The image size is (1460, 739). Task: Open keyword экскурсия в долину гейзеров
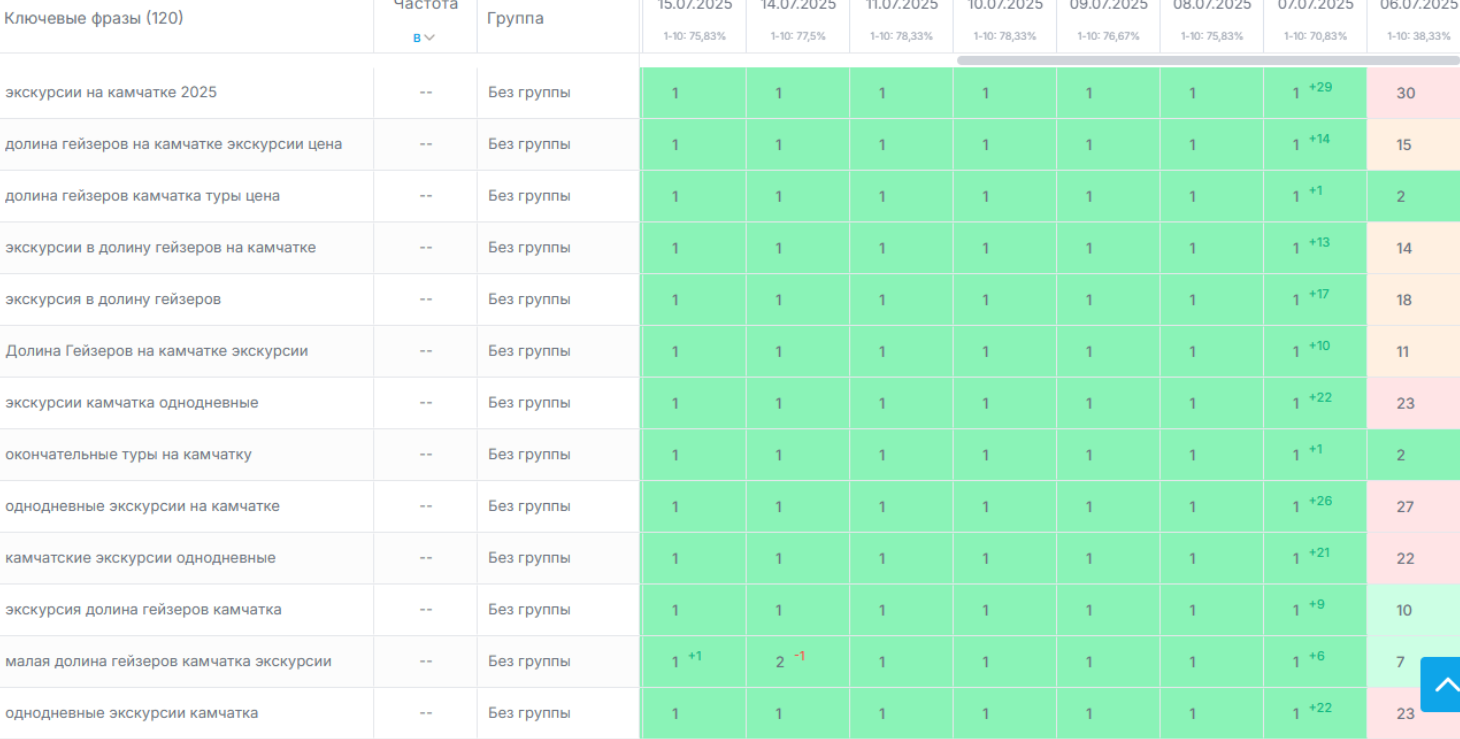pos(113,299)
